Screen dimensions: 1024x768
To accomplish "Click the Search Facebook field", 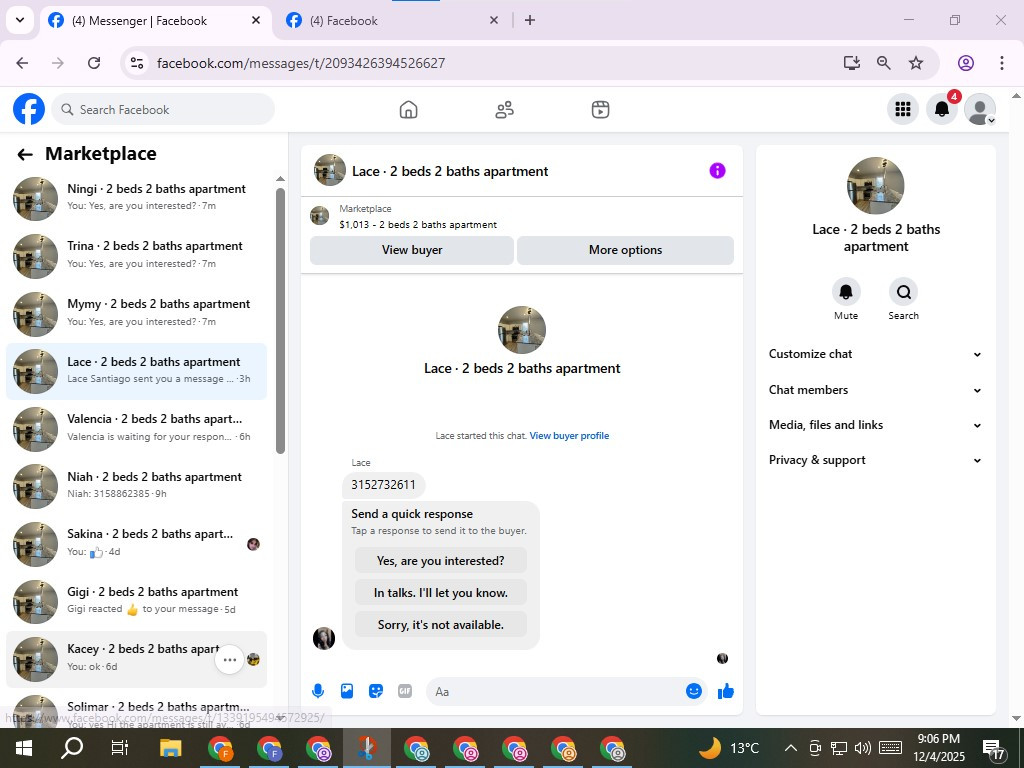I will click(x=163, y=109).
